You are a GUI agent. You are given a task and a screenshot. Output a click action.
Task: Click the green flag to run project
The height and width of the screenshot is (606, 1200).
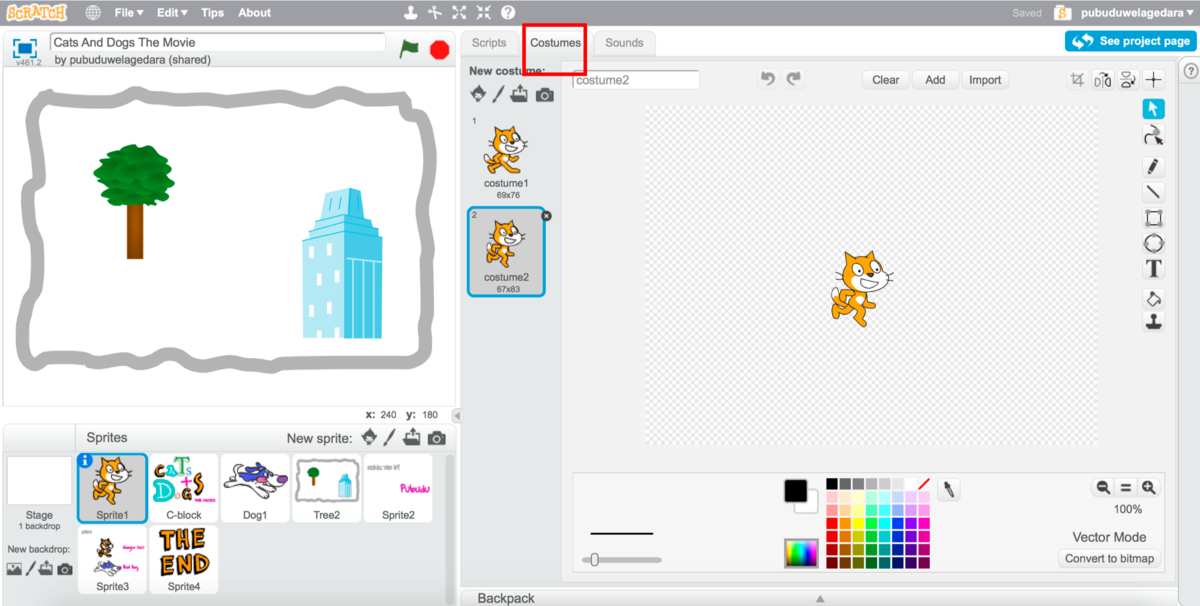(408, 49)
